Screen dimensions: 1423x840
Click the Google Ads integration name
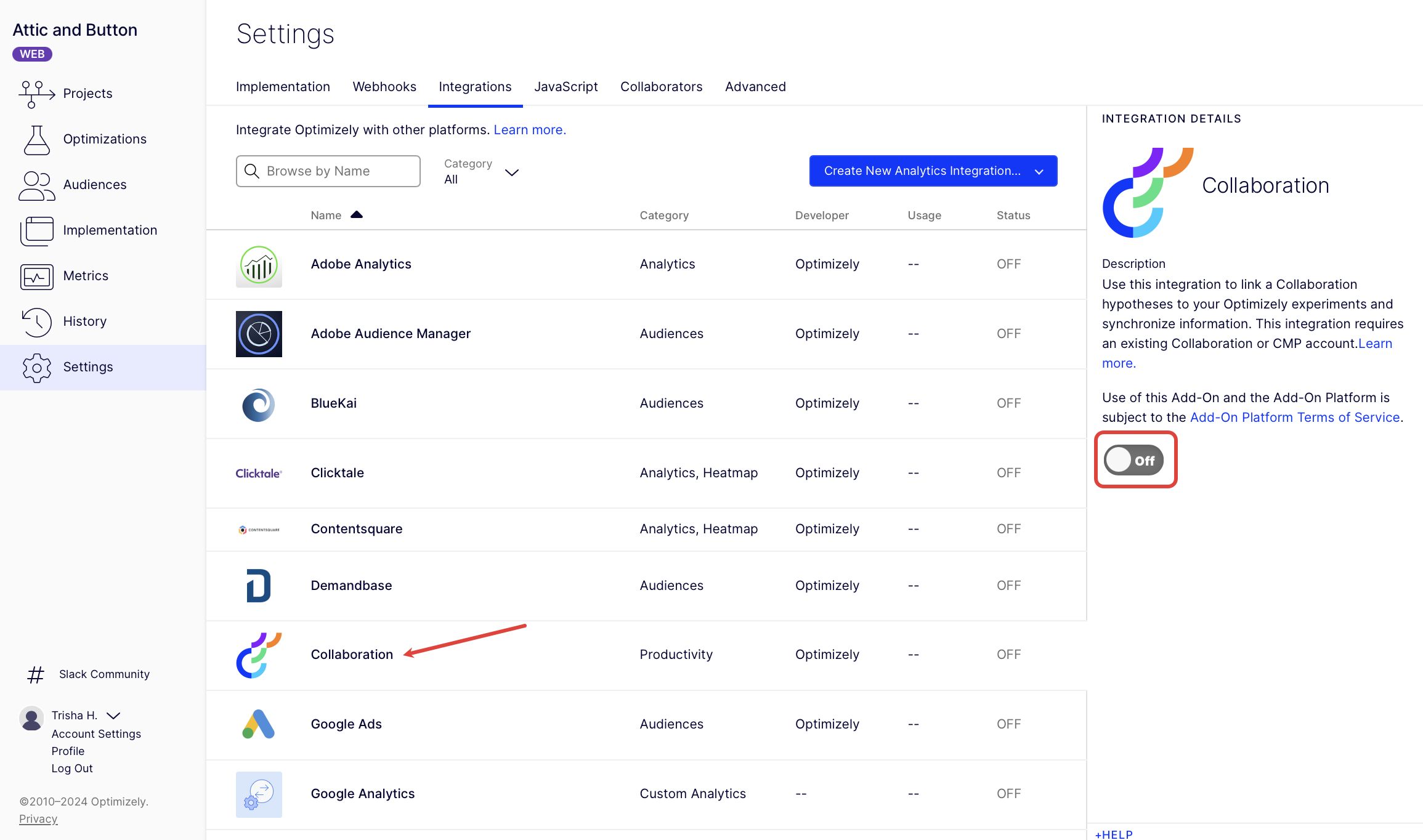[346, 724]
